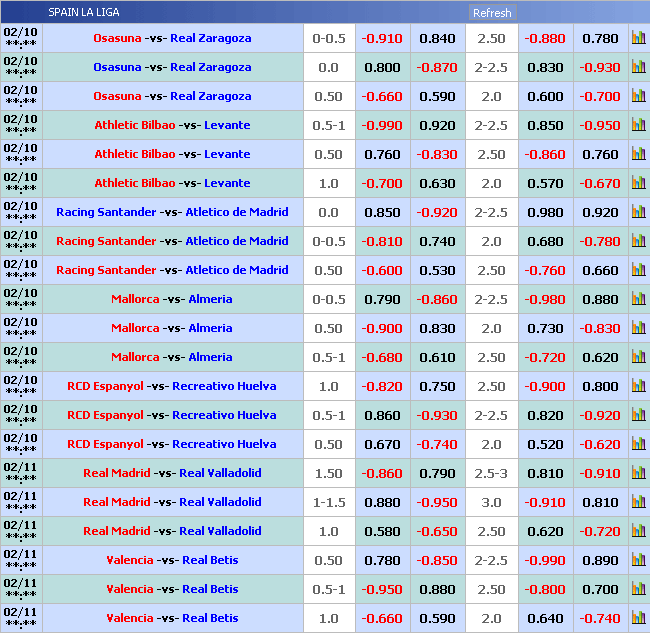Select 0.890 under odds for Valencia match
Viewport: 650px width, 633px height.
coord(600,560)
